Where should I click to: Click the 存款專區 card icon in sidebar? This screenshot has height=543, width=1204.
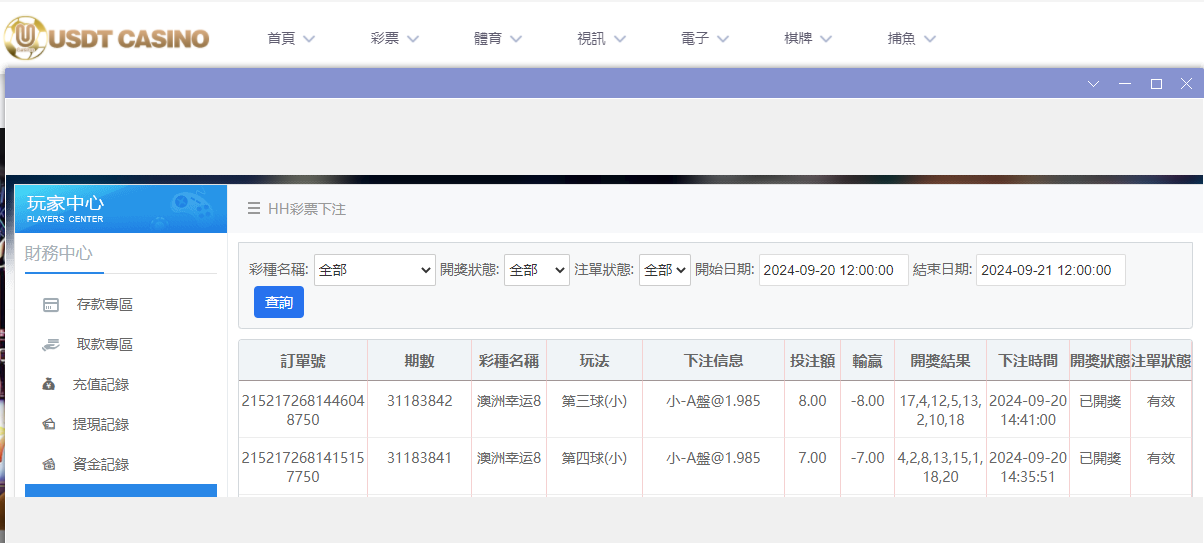coord(51,305)
